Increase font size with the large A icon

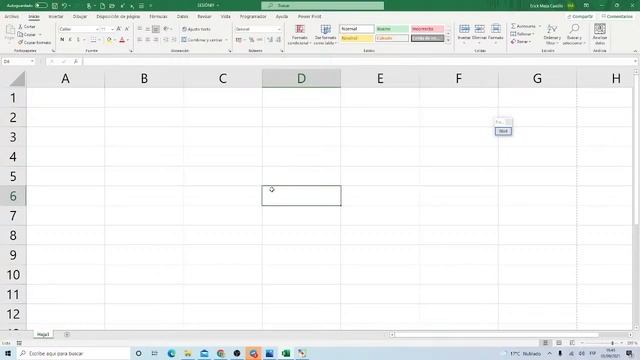click(119, 29)
